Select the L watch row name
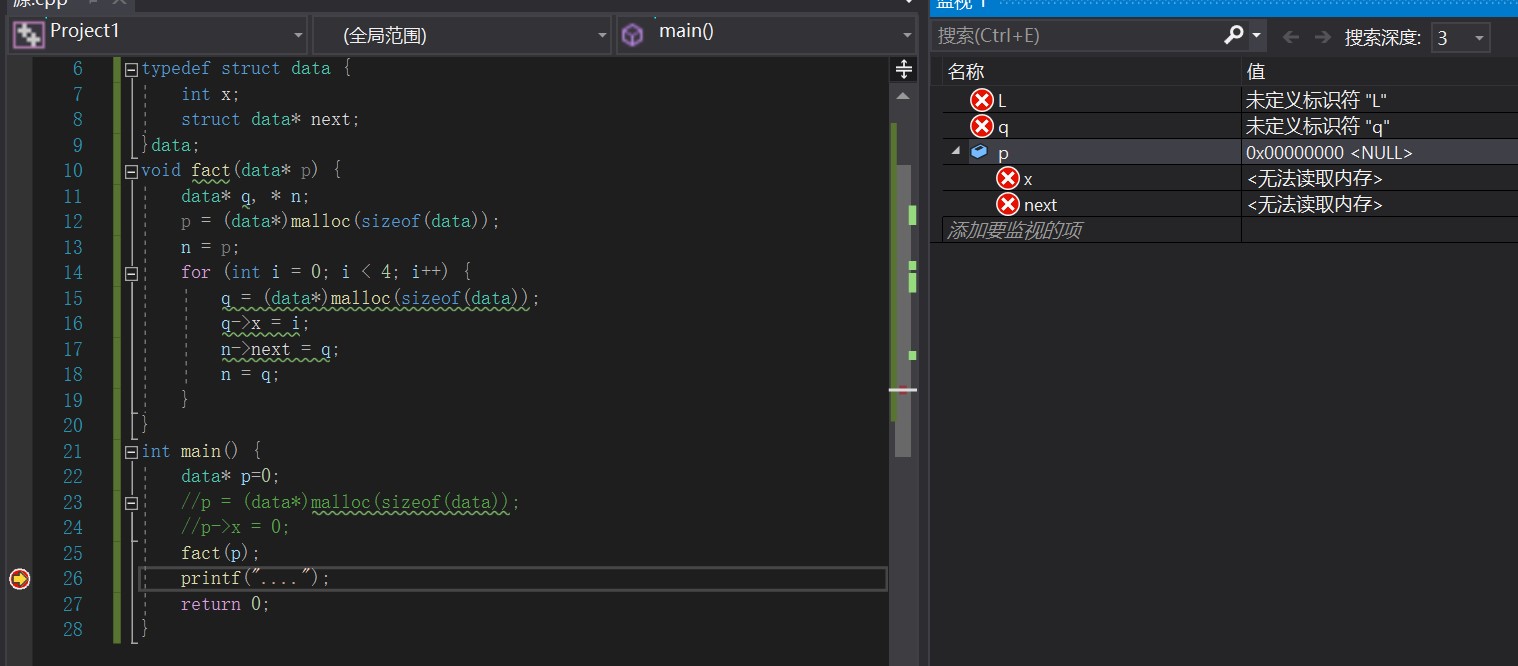 click(1002, 100)
